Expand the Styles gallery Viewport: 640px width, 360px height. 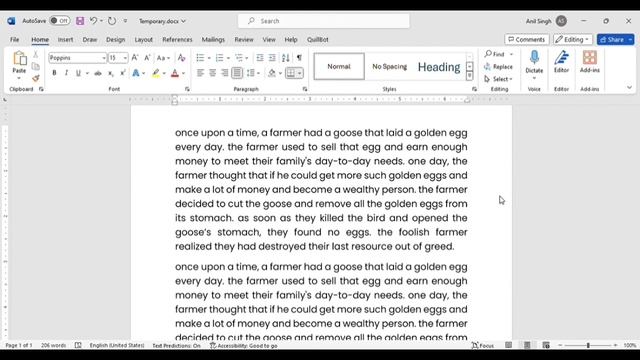(469, 76)
